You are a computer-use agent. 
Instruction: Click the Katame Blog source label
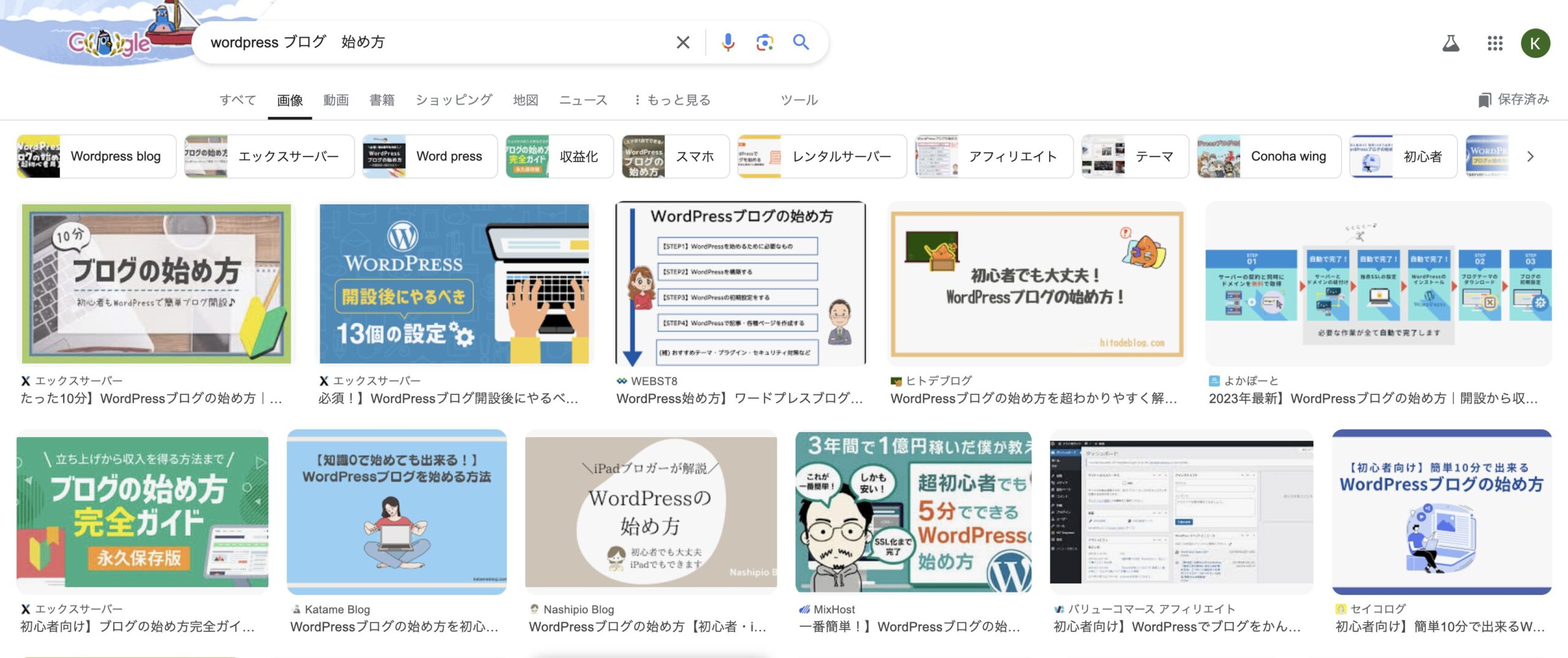(337, 610)
